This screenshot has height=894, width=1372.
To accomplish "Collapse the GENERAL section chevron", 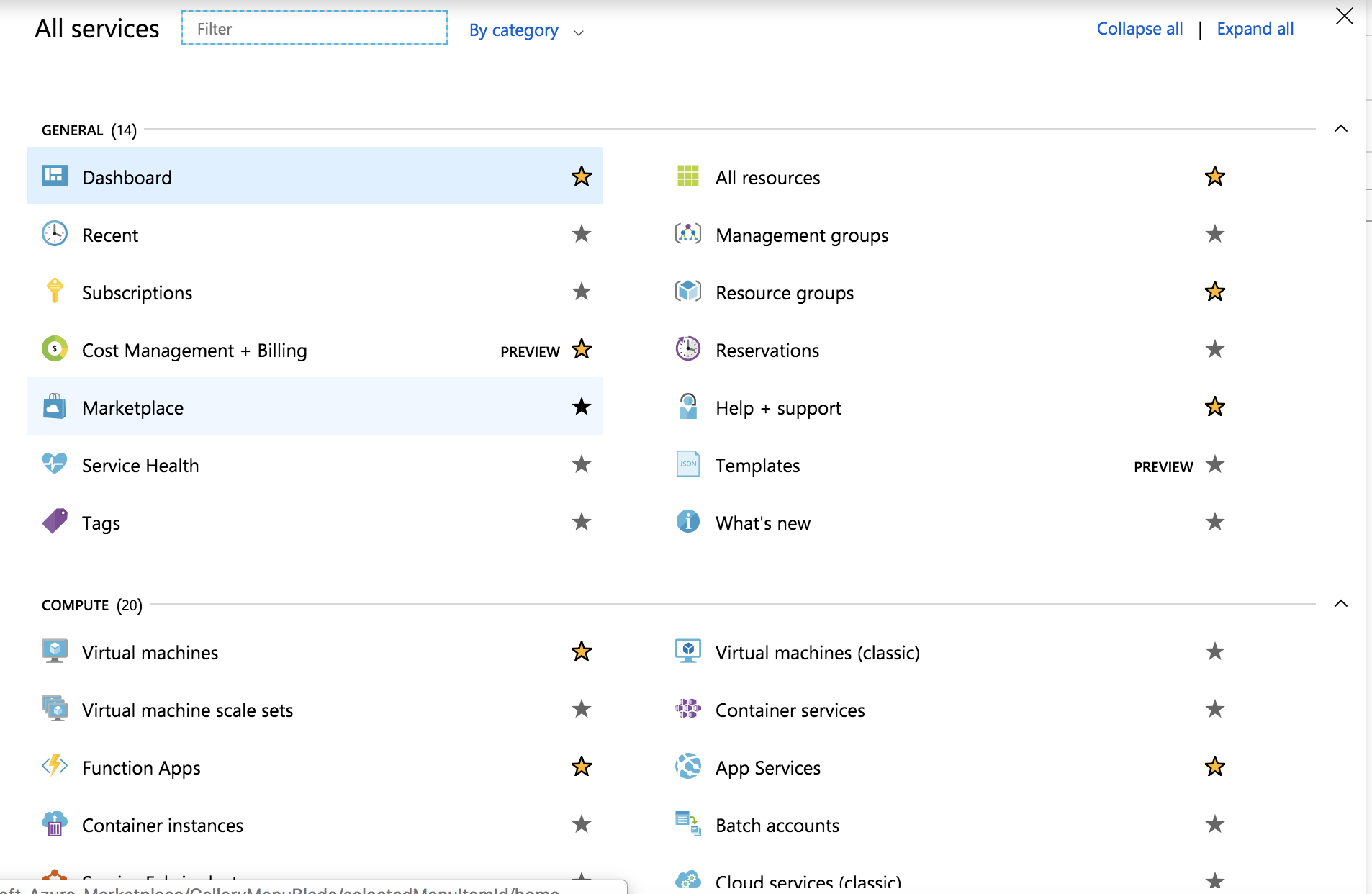I will point(1340,129).
